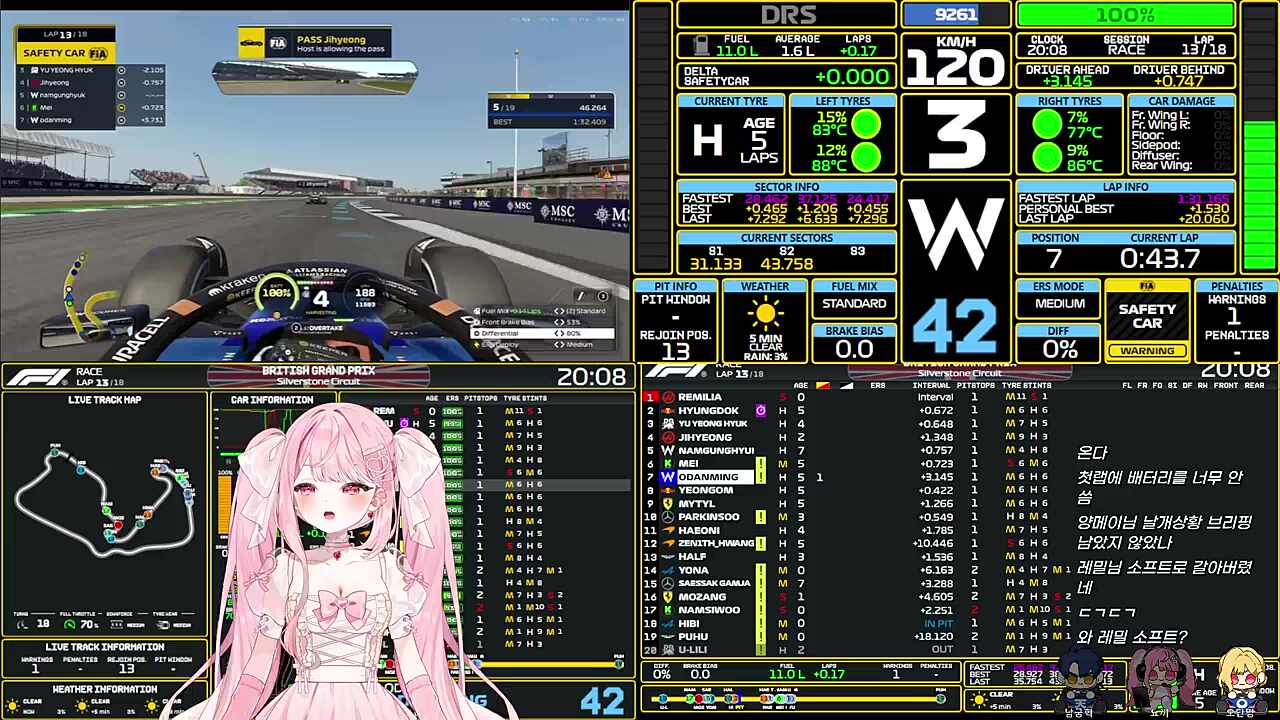Viewport: 1280px width, 720px height.
Task: Click the ERS Mode MEDIUM value box
Action: click(1059, 304)
